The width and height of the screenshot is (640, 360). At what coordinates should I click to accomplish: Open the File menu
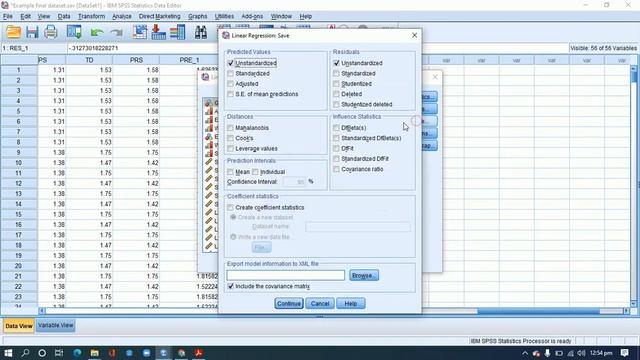click(8, 16)
